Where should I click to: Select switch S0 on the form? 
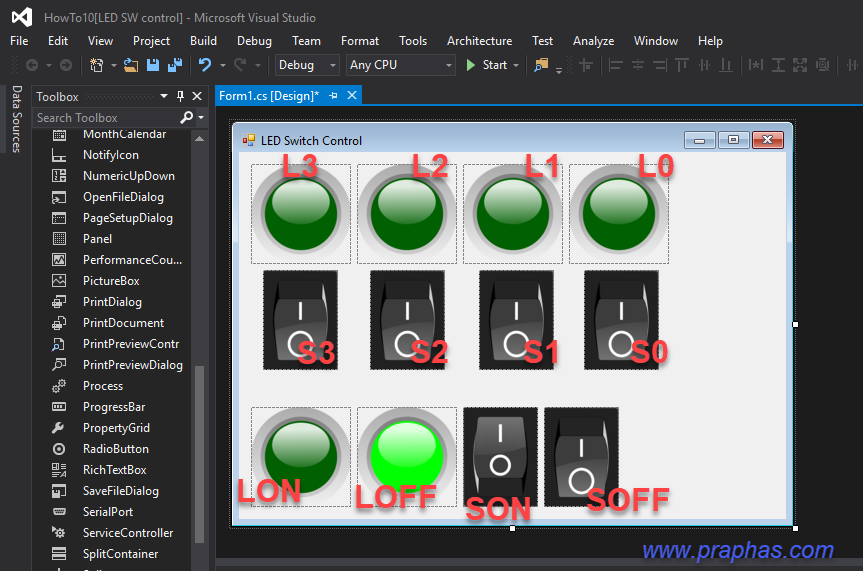coord(621,320)
